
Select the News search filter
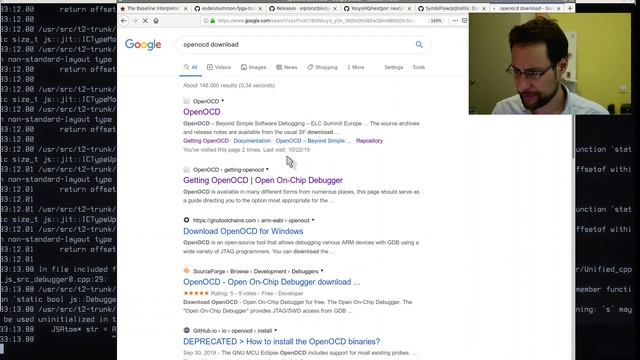(x=287, y=67)
